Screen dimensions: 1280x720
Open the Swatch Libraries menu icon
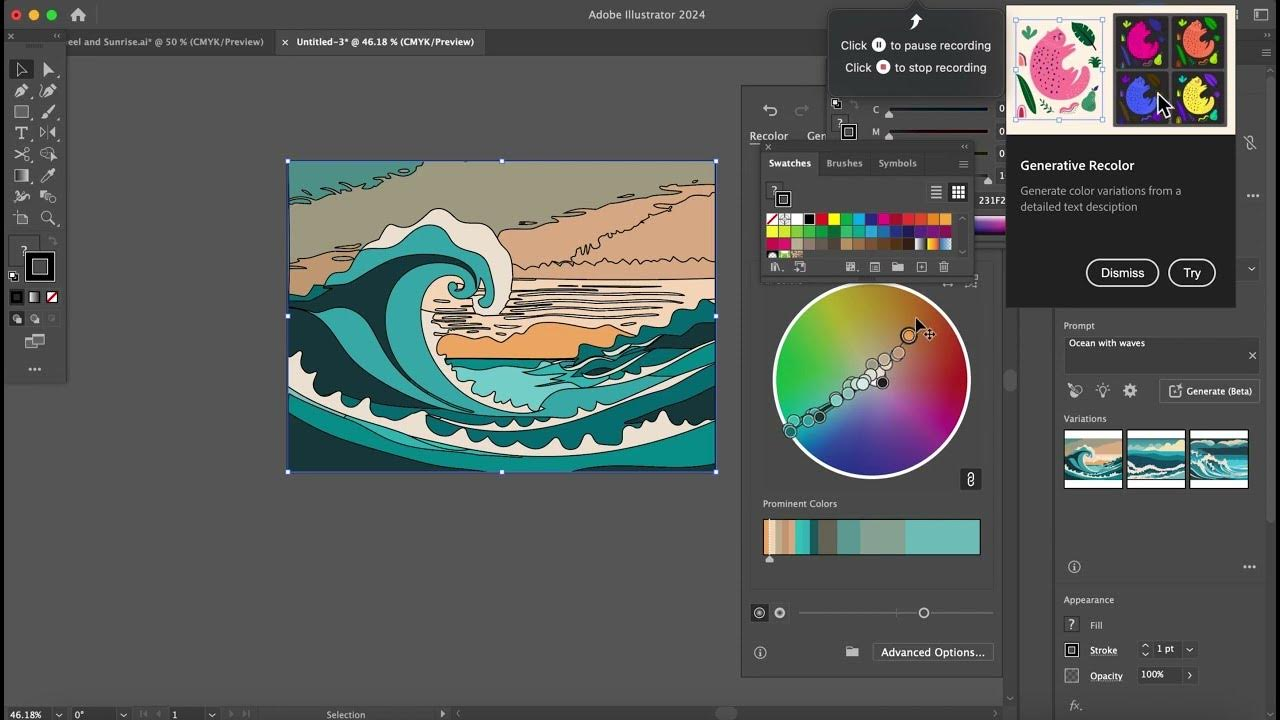tap(776, 267)
